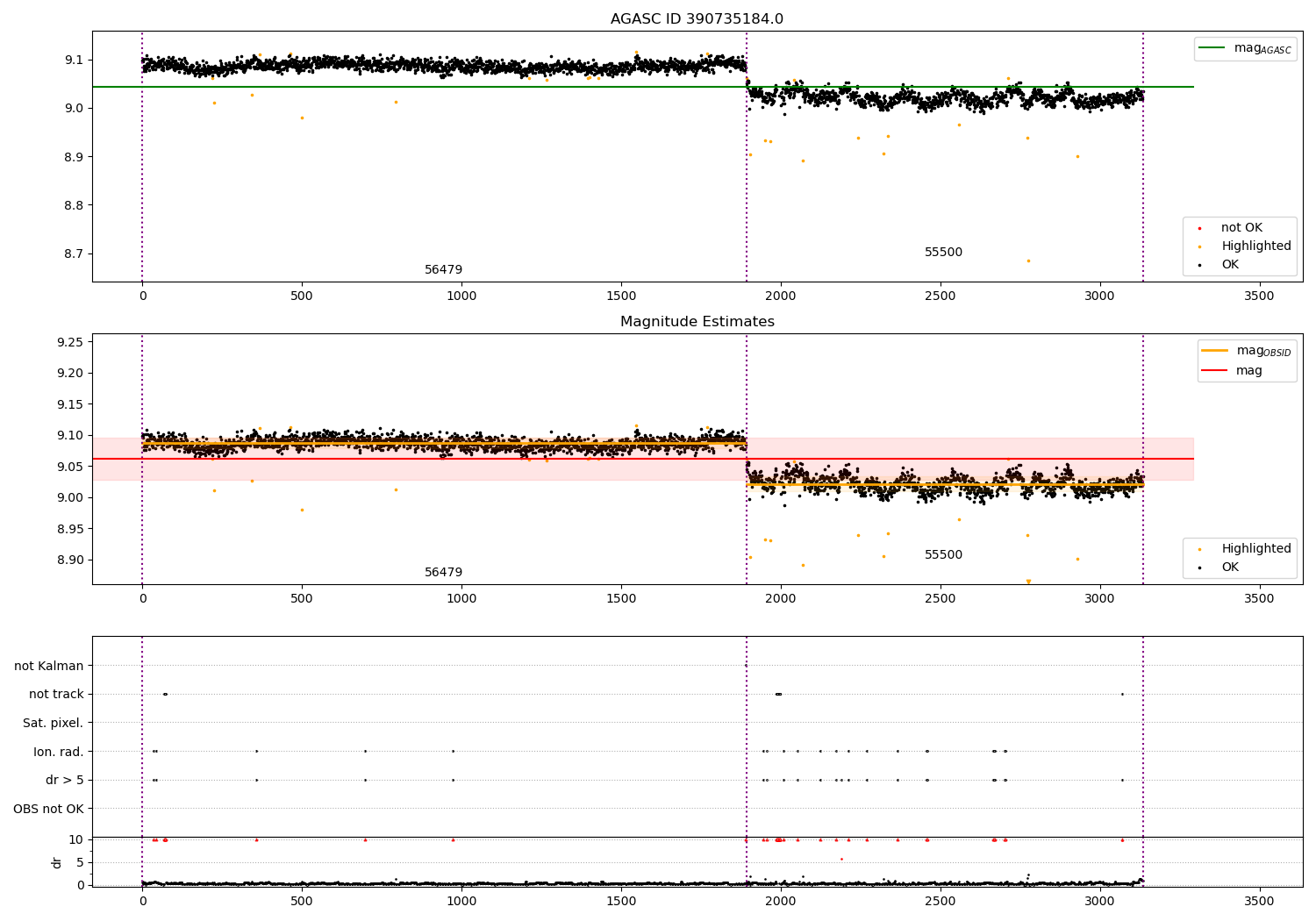Click '56479' in the Magnitude Estimates plot

click(444, 573)
